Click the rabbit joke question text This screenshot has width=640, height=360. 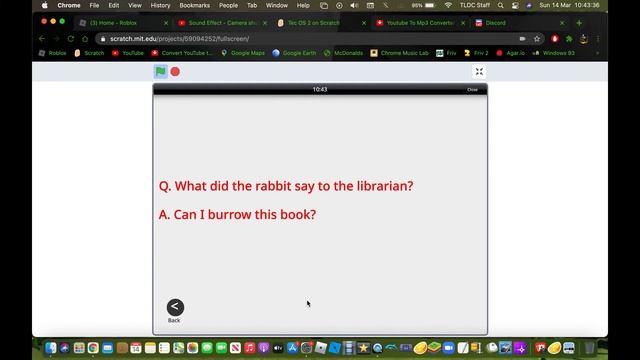286,186
